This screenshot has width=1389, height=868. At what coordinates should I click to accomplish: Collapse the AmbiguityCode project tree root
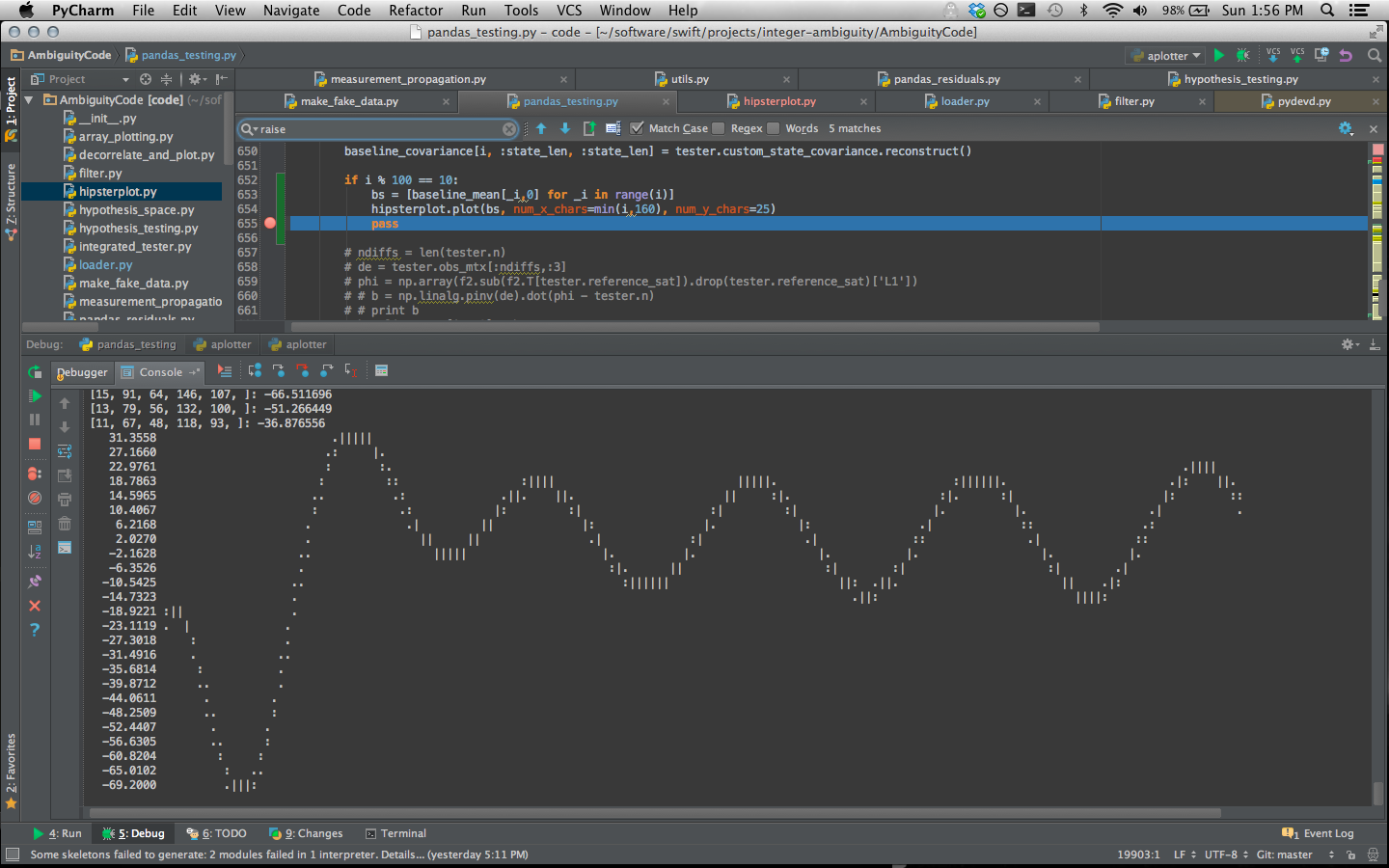coord(29,100)
